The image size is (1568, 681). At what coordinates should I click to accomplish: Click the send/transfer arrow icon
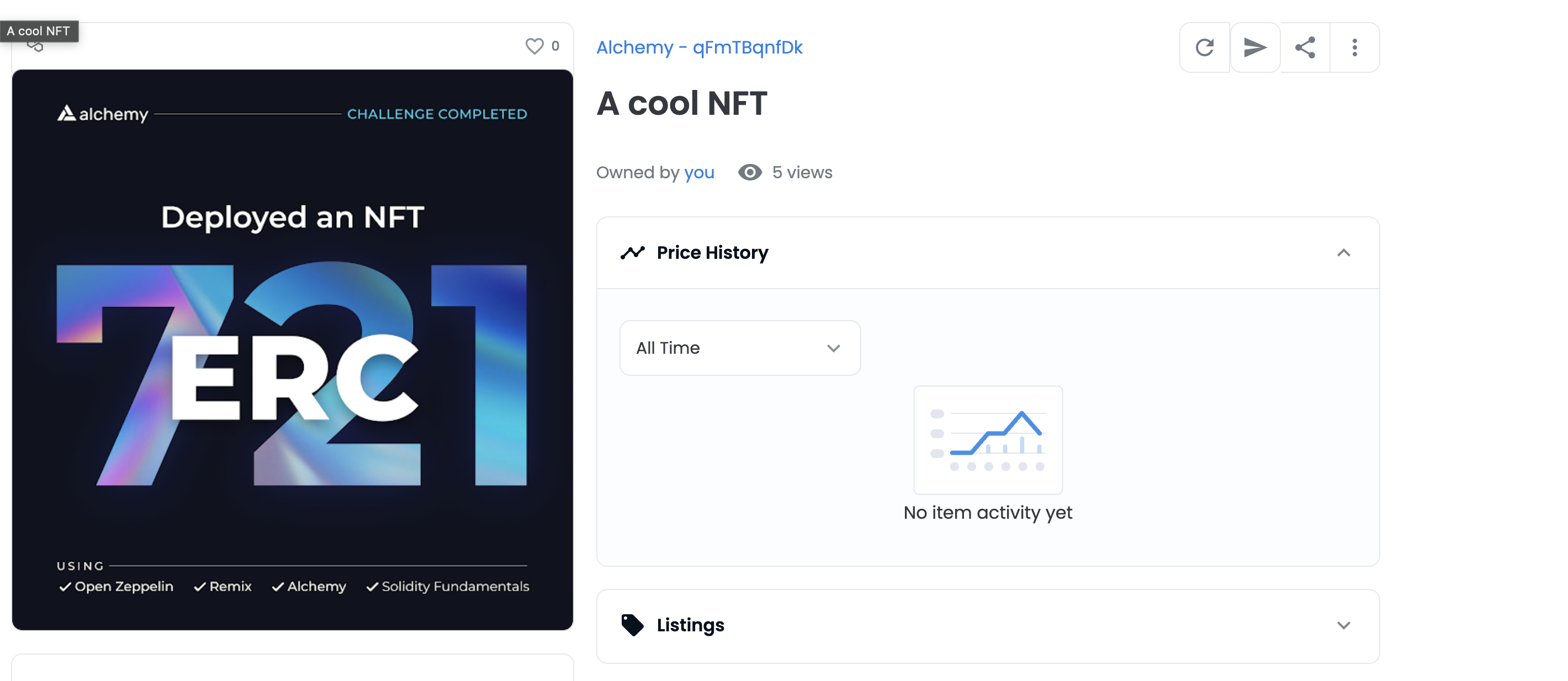pyautogui.click(x=1254, y=47)
